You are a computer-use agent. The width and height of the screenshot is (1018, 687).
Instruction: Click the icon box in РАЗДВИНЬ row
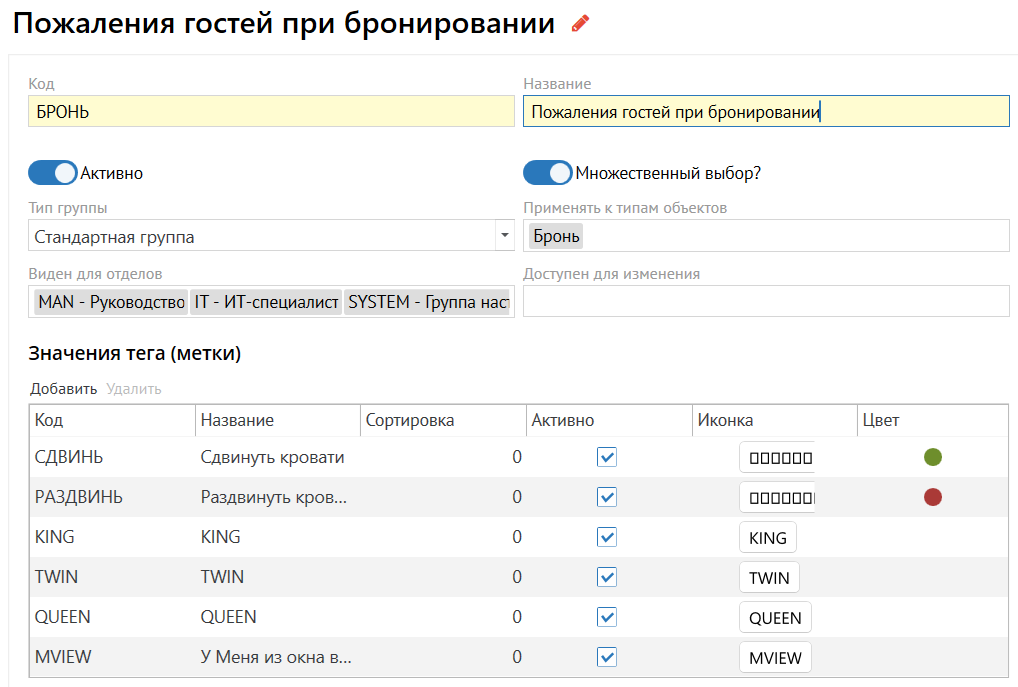click(777, 498)
